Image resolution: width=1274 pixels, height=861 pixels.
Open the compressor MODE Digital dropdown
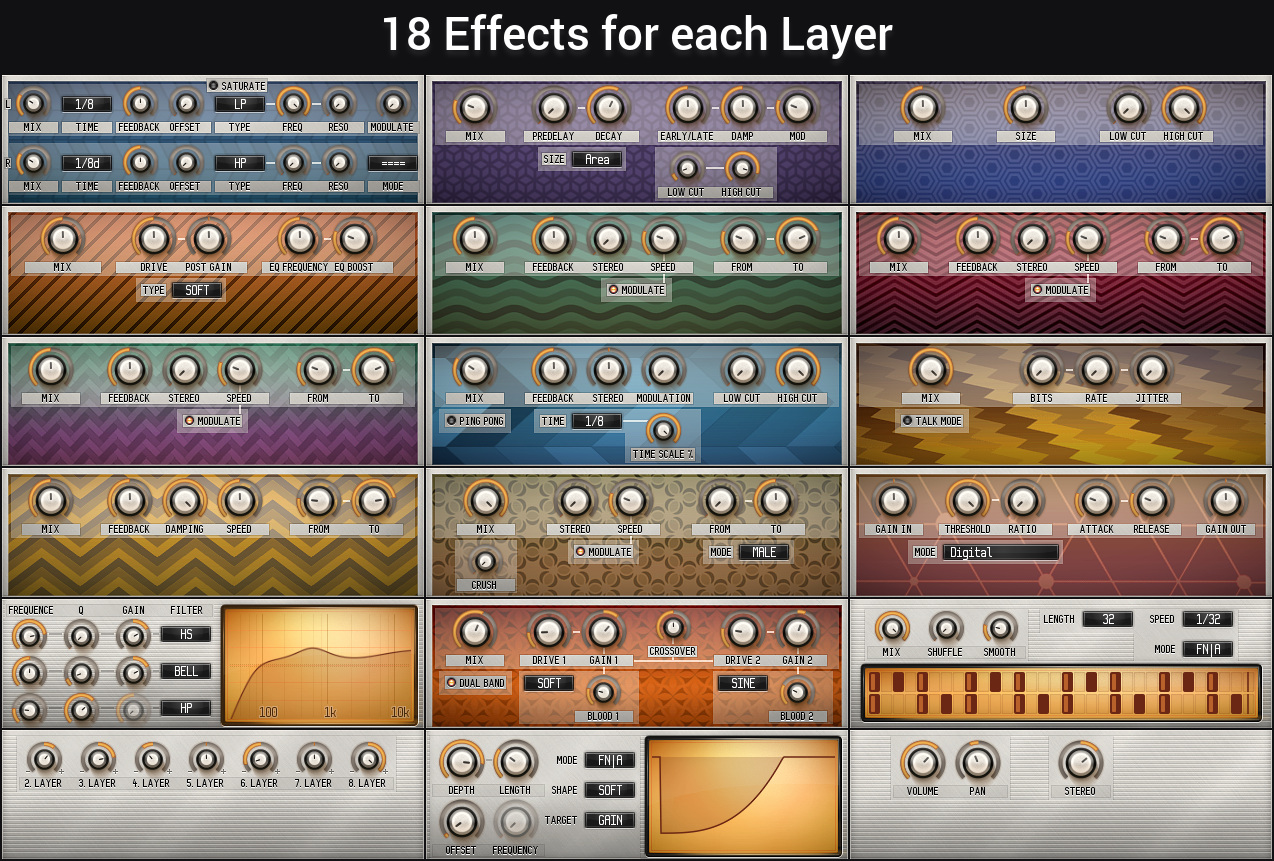click(x=1000, y=552)
